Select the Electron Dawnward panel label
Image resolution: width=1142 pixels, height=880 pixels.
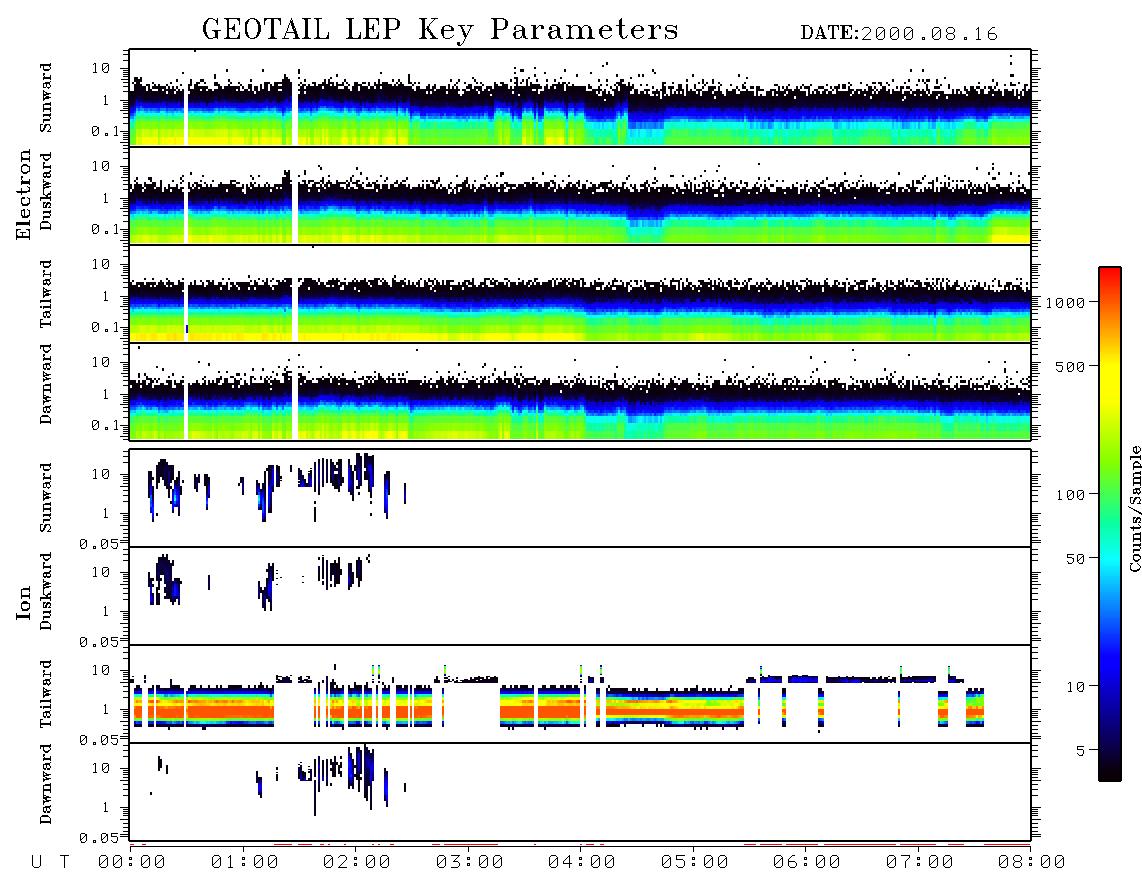tap(46, 385)
